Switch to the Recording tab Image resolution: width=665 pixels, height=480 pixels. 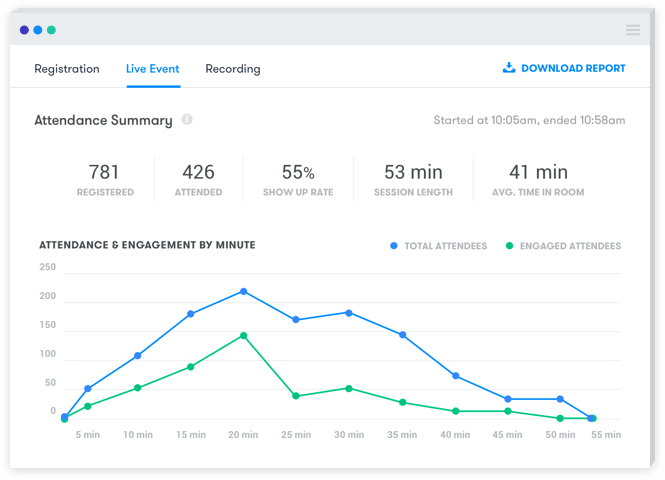click(x=233, y=69)
